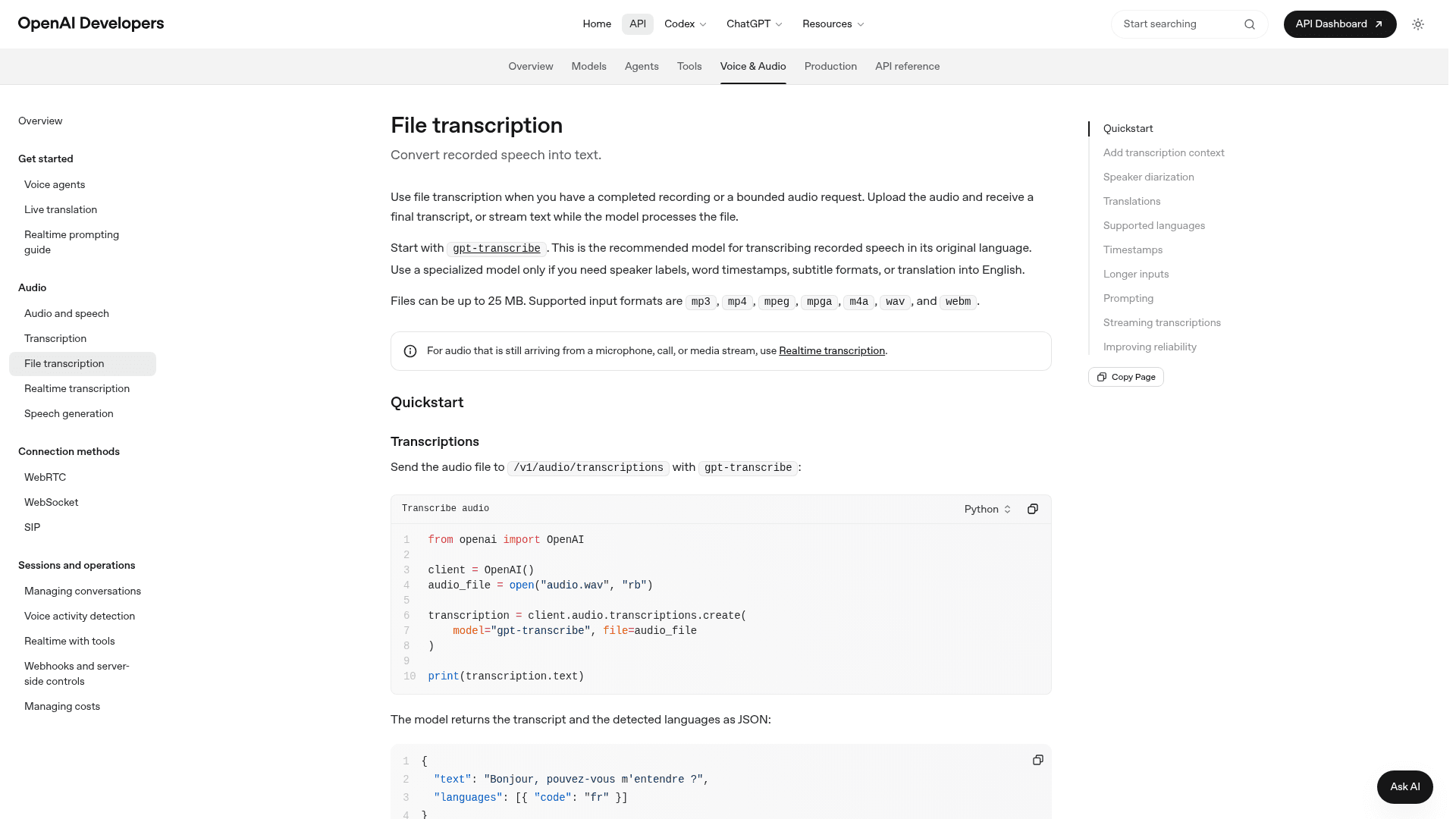The height and width of the screenshot is (819, 1456).
Task: Open Realtime prompting guide sidebar page
Action: tap(71, 243)
